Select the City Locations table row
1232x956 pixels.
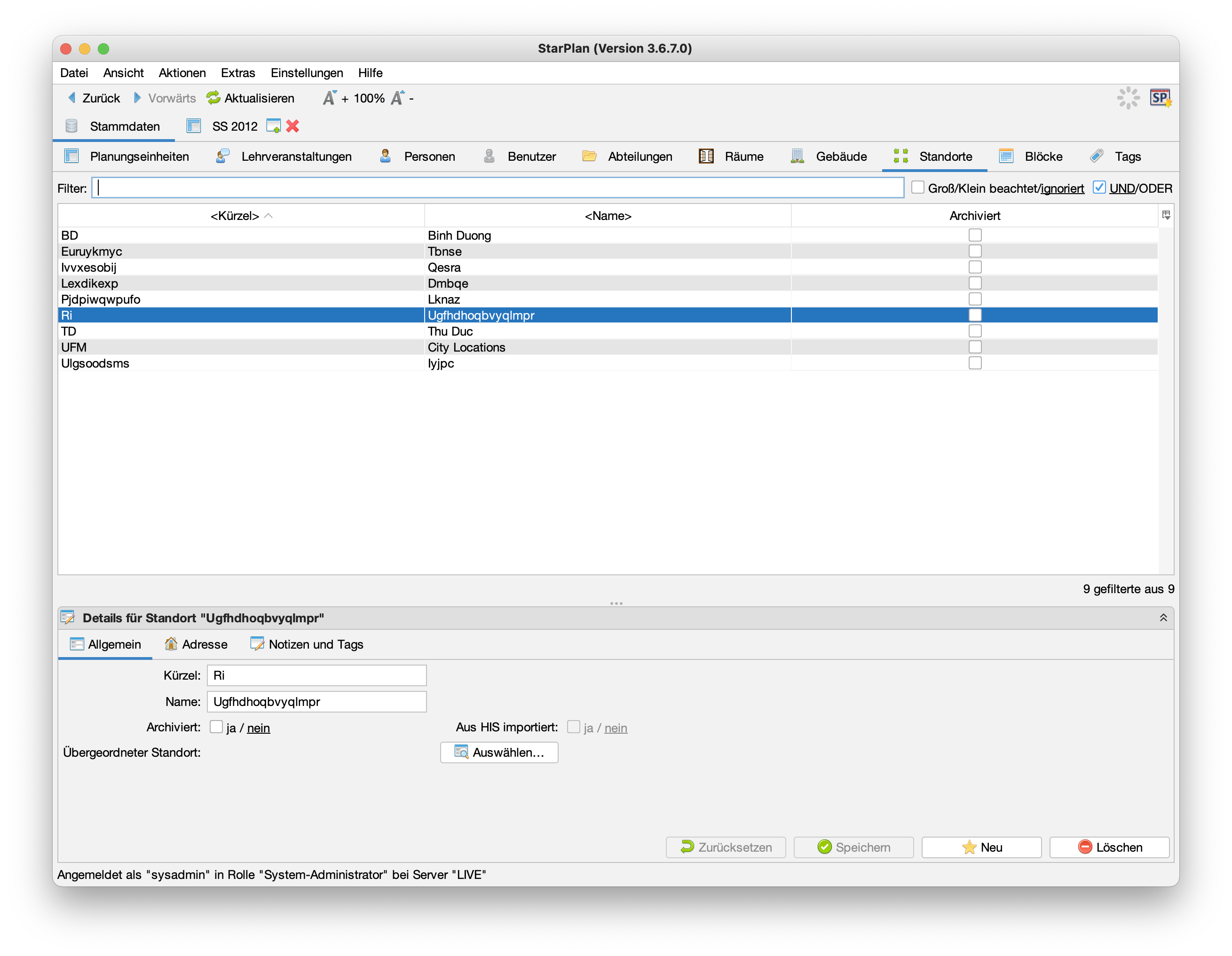pyautogui.click(x=466, y=347)
